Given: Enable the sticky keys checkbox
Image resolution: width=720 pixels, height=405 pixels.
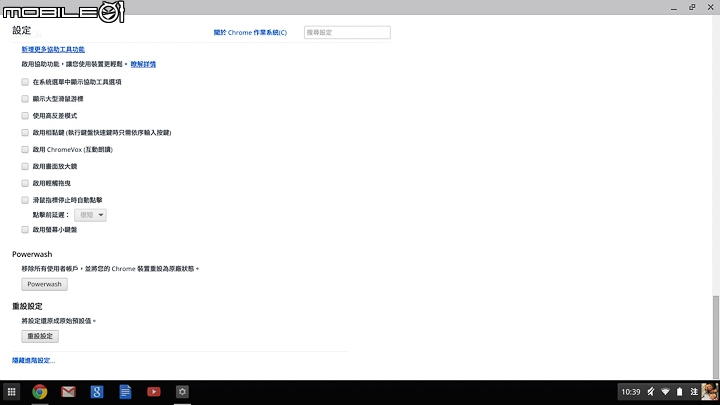Looking at the screenshot, I should pos(25,133).
